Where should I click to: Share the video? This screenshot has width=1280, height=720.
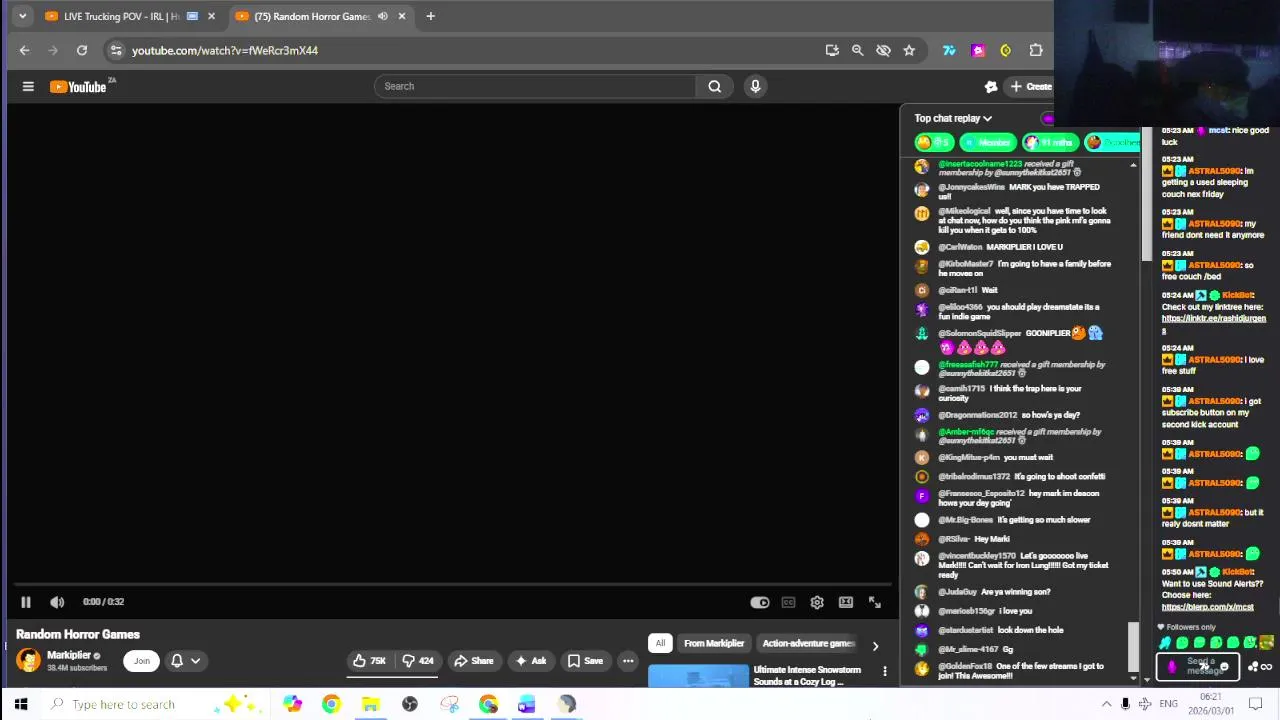[x=473, y=661]
